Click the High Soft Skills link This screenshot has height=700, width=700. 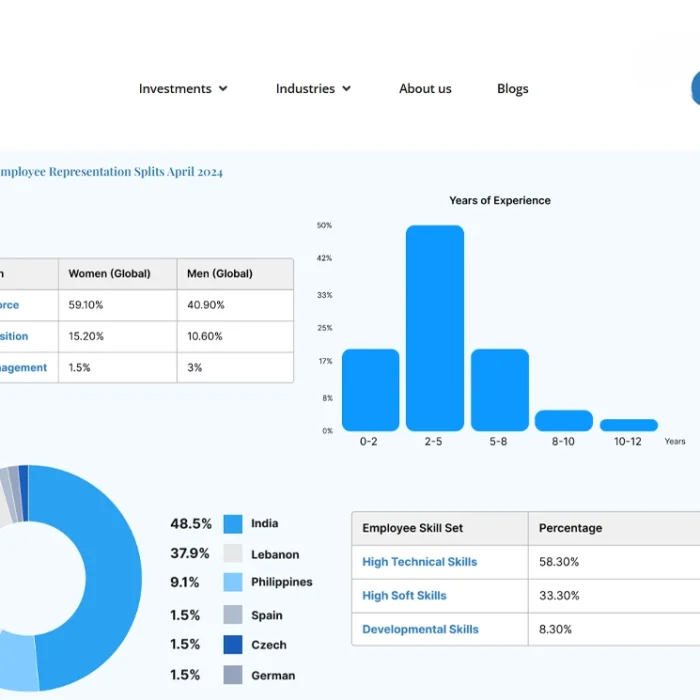coord(404,596)
